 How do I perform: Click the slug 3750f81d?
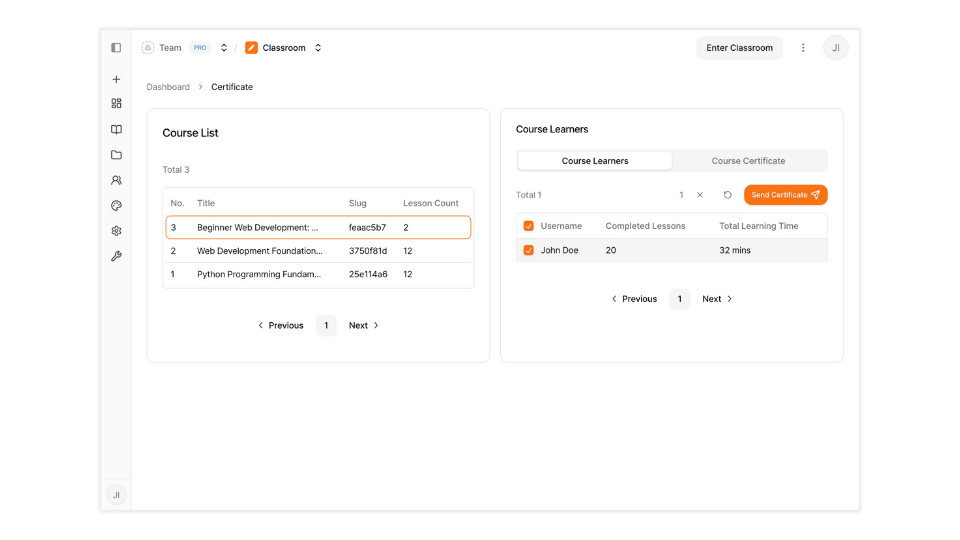click(x=368, y=251)
